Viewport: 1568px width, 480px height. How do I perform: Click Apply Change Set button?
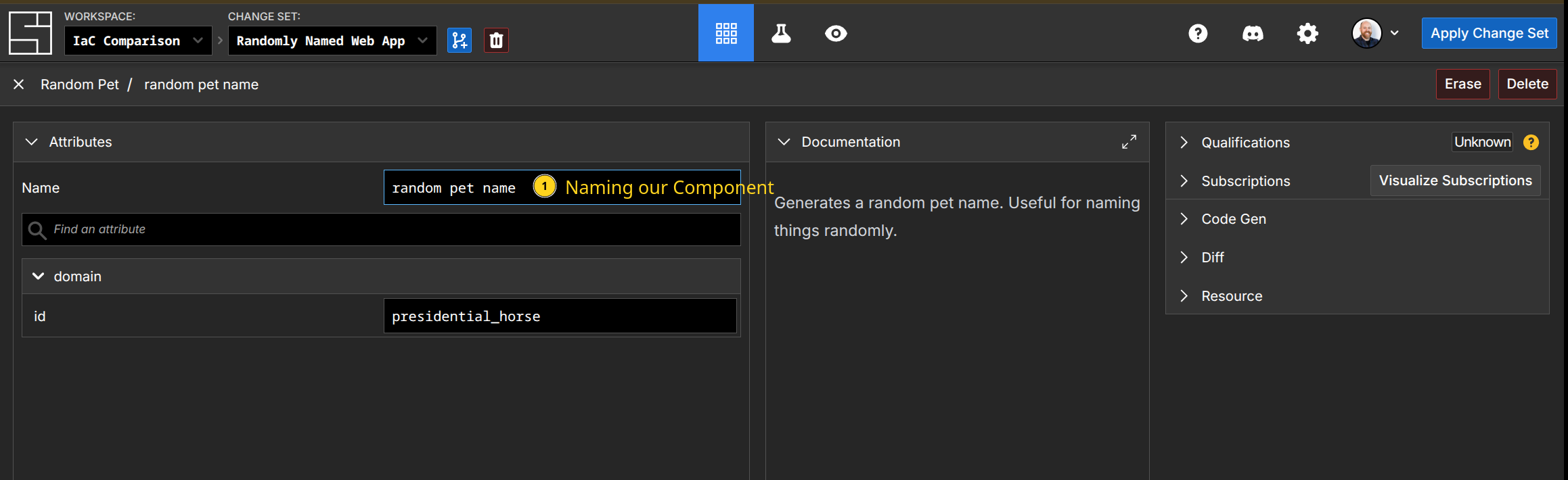1489,33
